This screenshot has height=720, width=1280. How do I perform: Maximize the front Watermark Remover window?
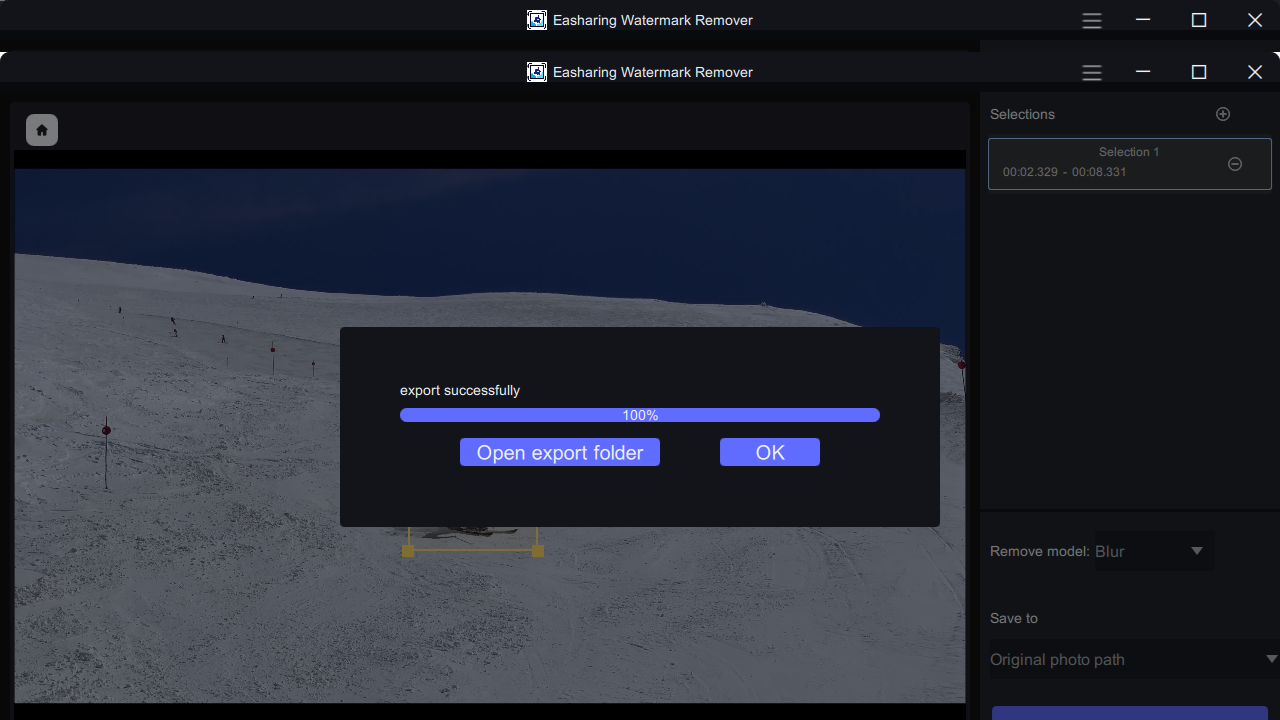pyautogui.click(x=1199, y=72)
